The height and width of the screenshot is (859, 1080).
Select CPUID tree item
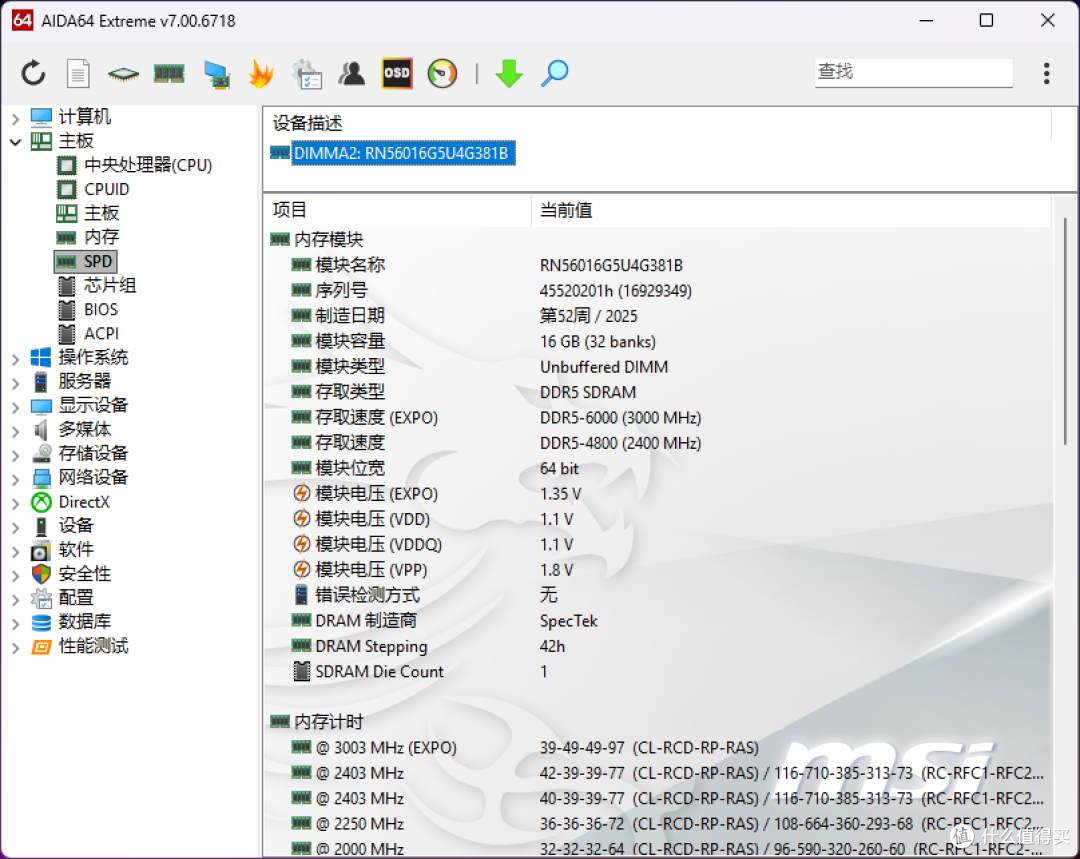pyautogui.click(x=93, y=189)
